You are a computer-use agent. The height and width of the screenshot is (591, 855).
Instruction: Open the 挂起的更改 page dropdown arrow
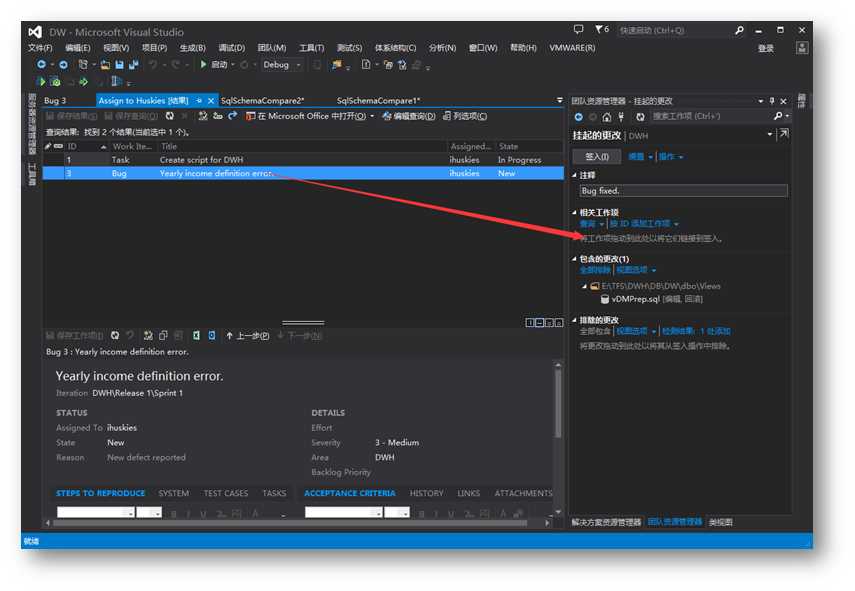tap(770, 134)
